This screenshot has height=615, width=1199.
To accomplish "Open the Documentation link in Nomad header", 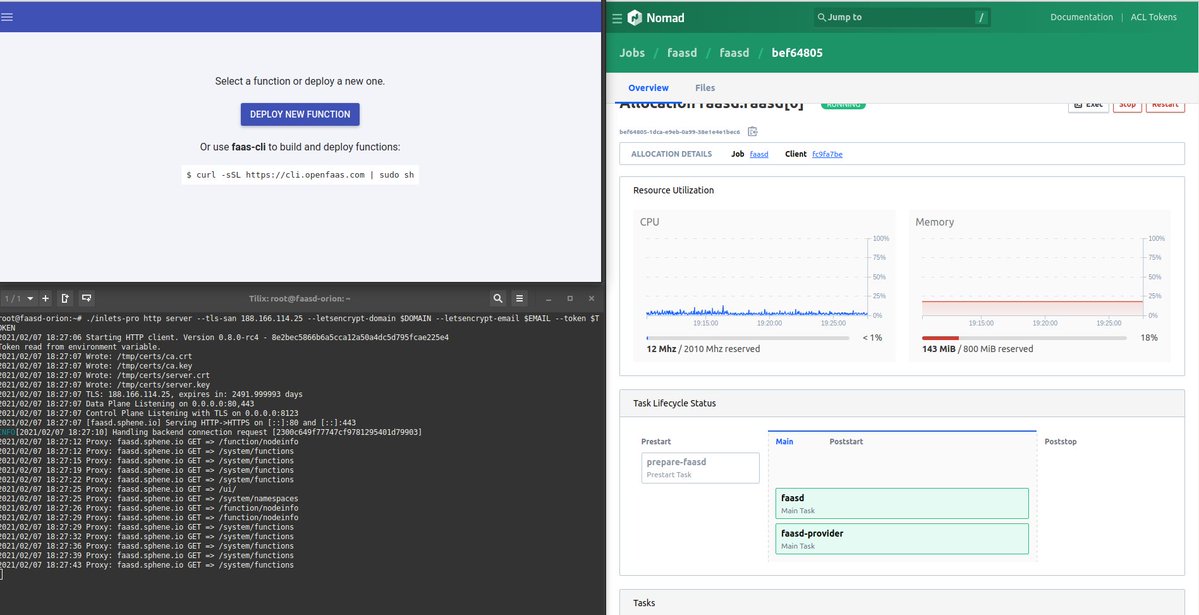I will (x=1081, y=17).
